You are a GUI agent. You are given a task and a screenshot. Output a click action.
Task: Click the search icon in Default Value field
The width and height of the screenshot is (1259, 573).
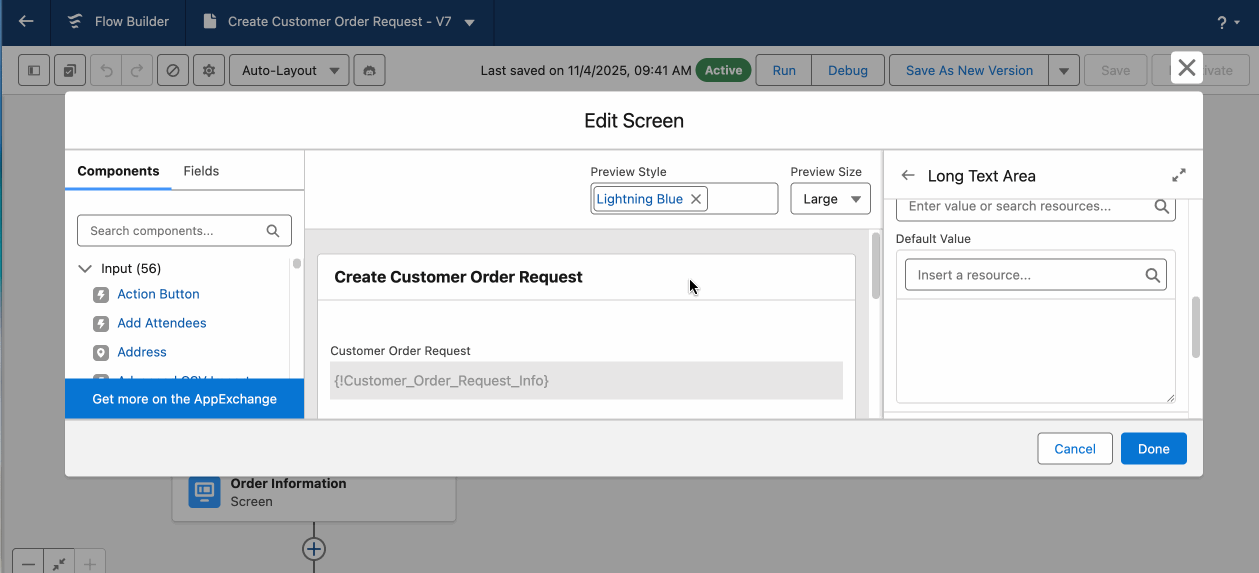1152,275
